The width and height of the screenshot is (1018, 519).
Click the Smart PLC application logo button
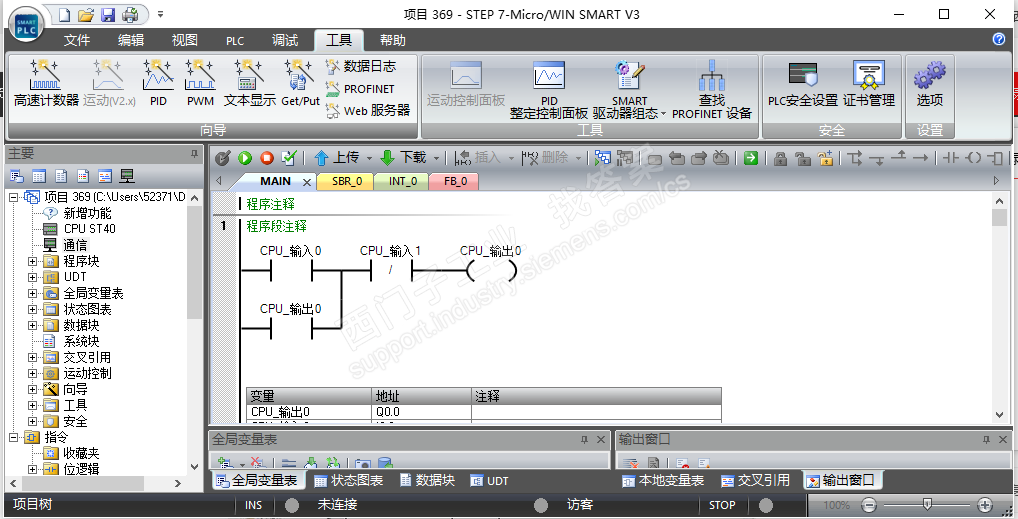[27, 26]
